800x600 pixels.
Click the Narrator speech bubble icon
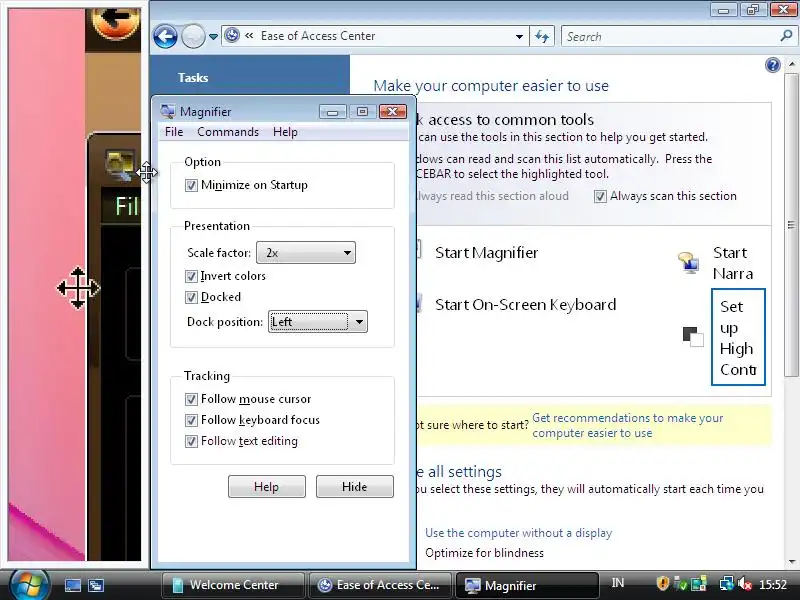689,263
